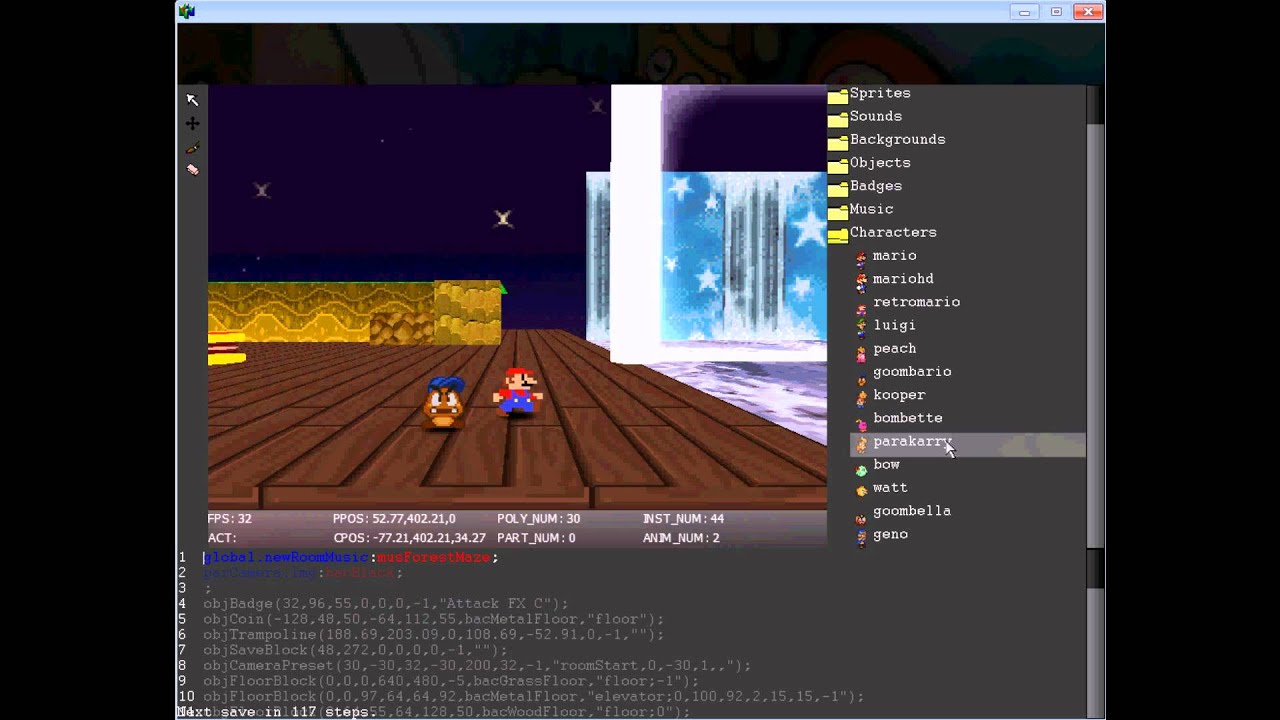Viewport: 1280px width, 720px height.
Task: Expand the Sounds resource folder
Action: (x=876, y=116)
